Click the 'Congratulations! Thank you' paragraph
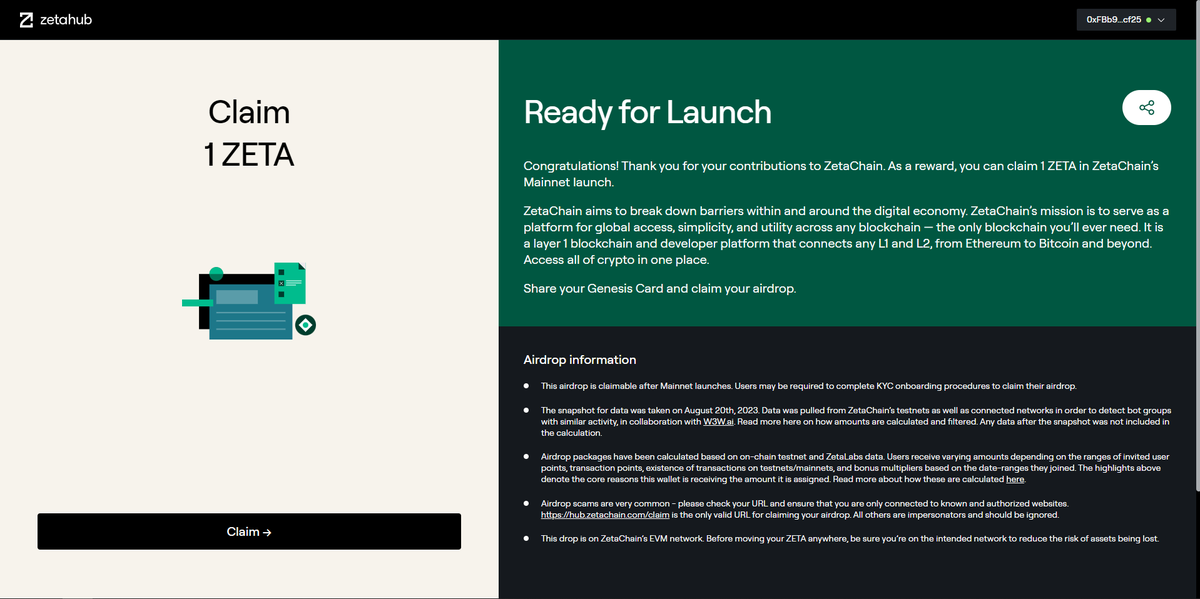Viewport: 1200px width, 599px height. pos(841,174)
